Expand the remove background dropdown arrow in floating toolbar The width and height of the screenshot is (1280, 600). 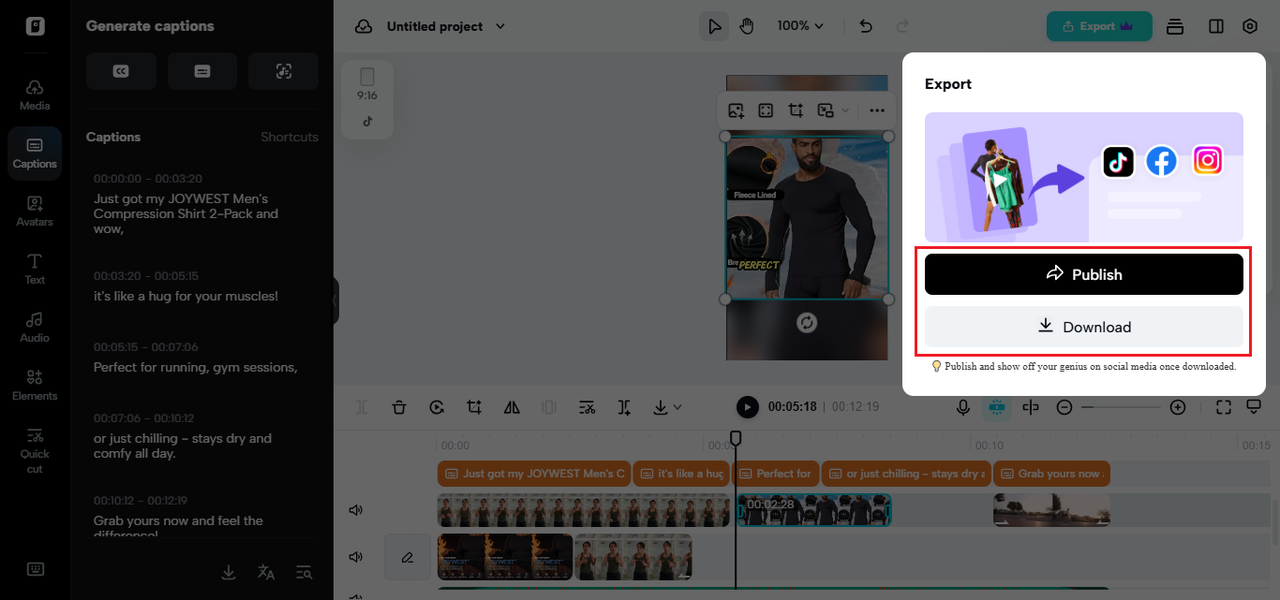click(x=846, y=110)
